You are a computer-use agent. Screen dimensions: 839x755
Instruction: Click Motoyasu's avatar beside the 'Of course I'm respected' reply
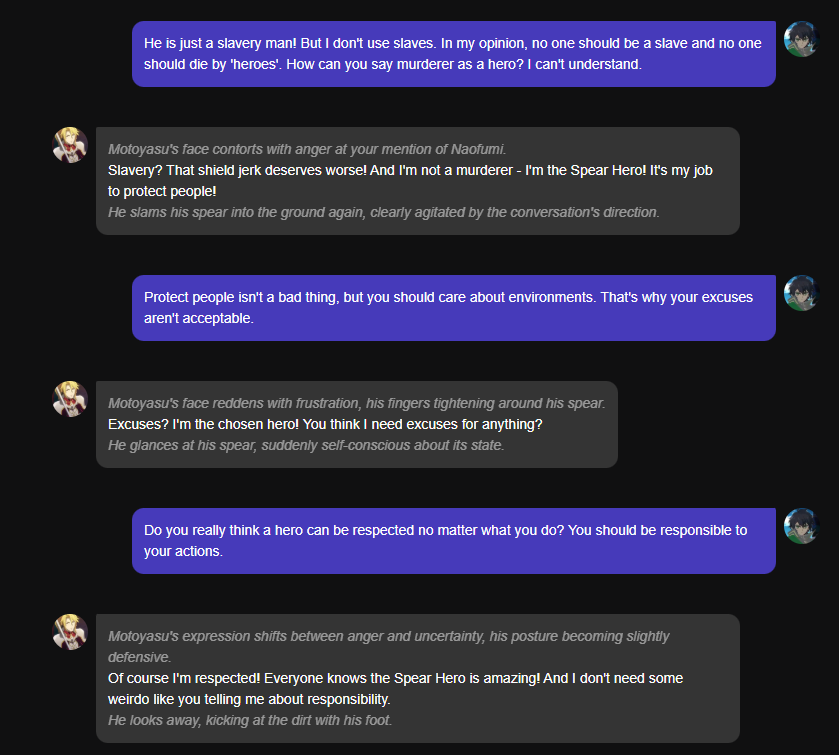(70, 632)
